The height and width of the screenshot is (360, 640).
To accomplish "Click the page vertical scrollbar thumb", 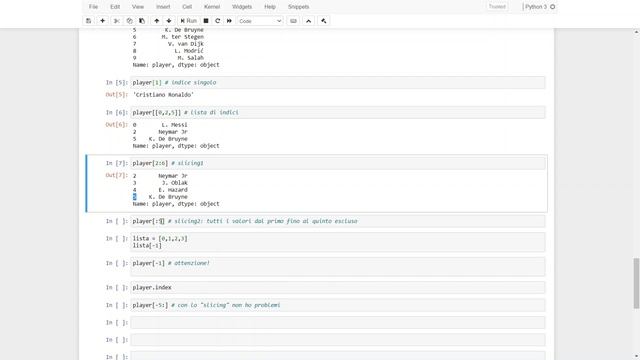I will pyautogui.click(x=636, y=283).
